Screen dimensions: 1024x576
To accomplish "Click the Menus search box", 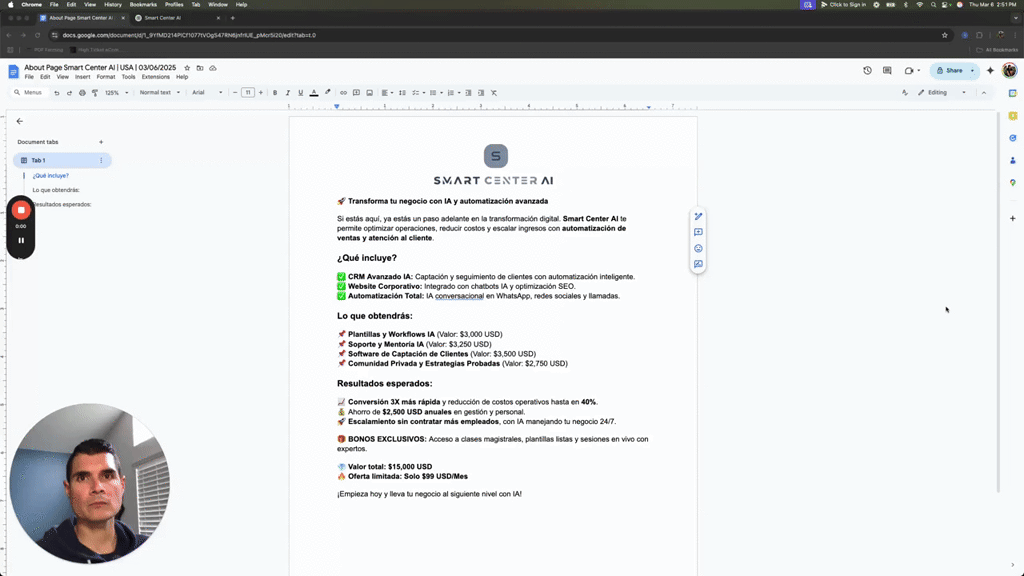I will [28, 93].
